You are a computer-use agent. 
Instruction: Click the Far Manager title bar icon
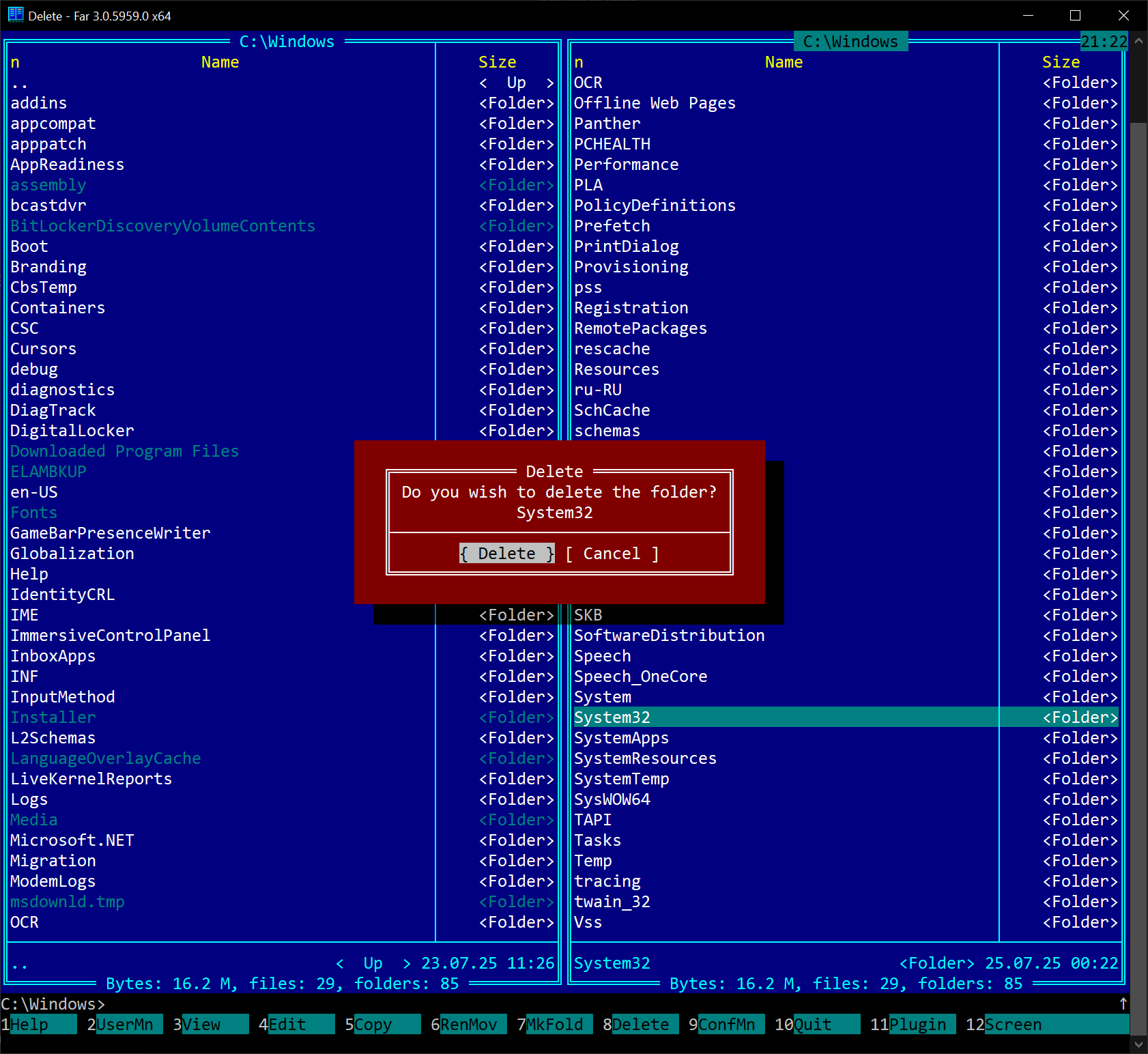(15, 15)
